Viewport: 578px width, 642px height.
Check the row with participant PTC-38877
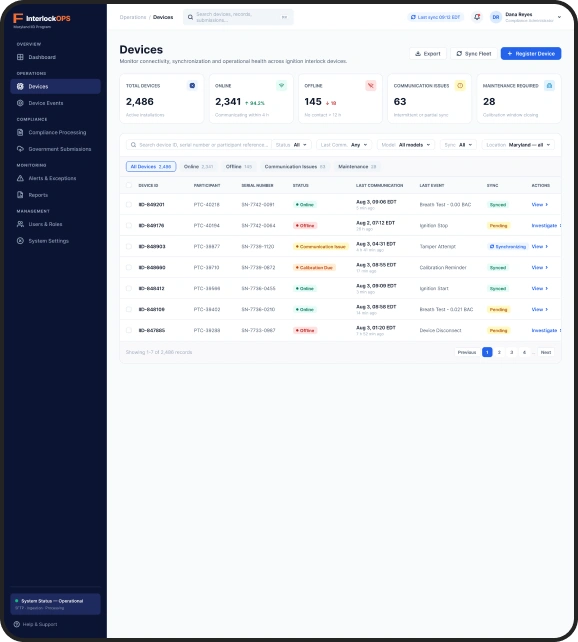(x=129, y=246)
